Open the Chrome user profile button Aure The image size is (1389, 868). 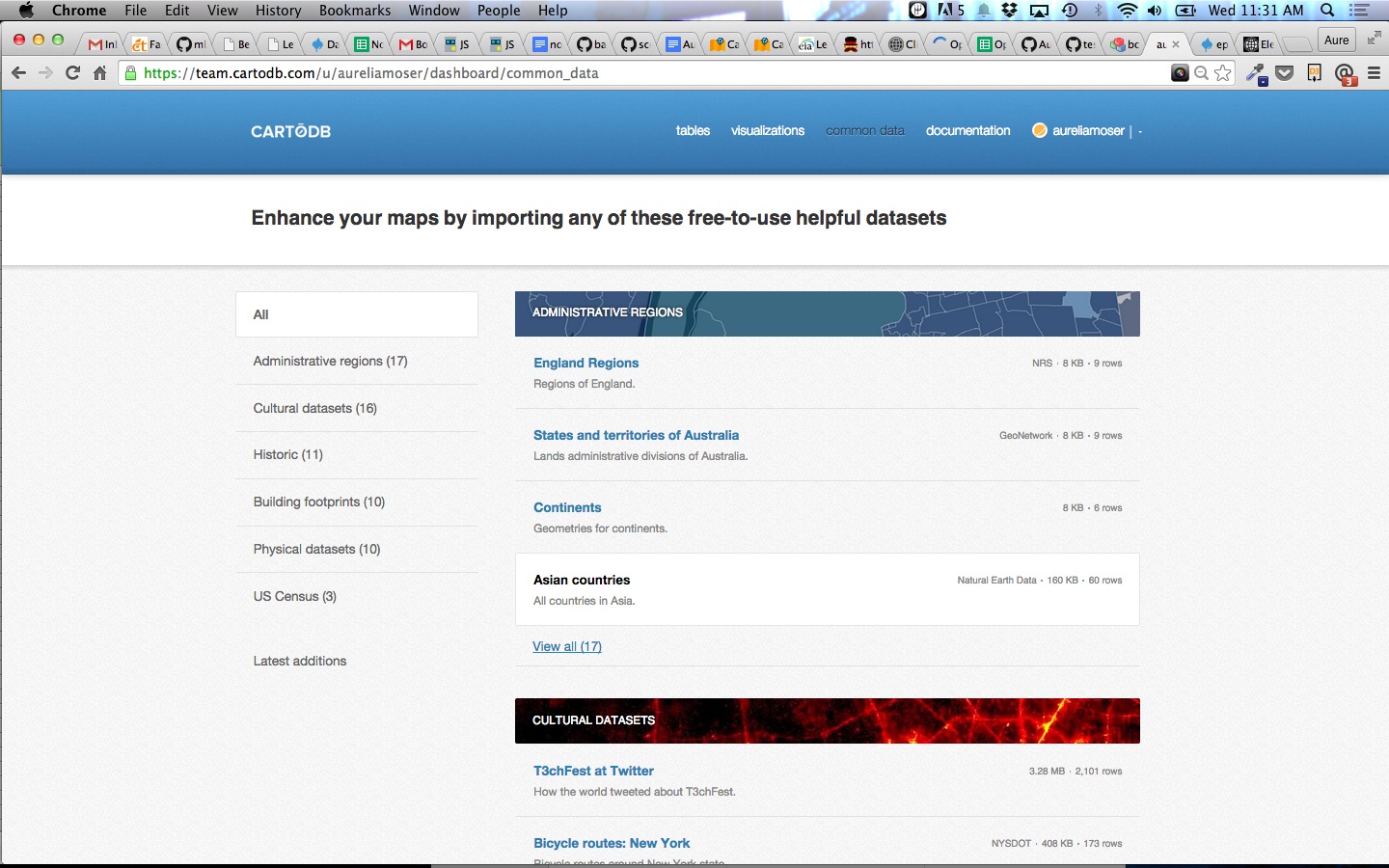pos(1336,40)
